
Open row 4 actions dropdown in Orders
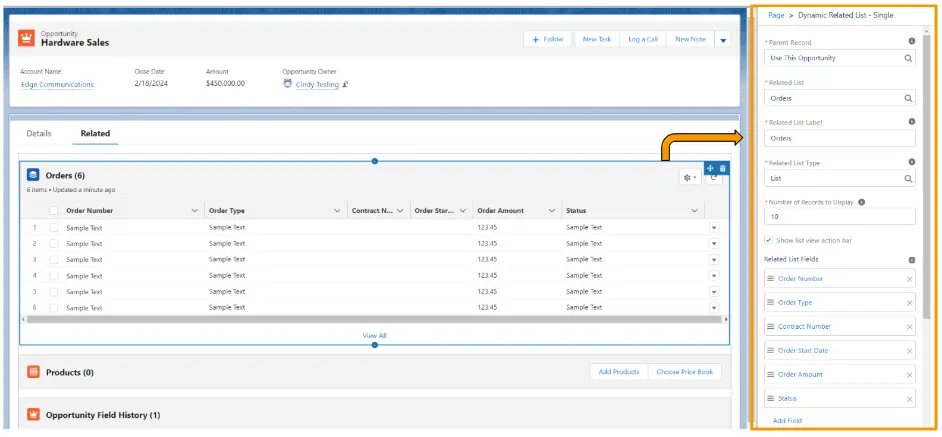click(714, 275)
